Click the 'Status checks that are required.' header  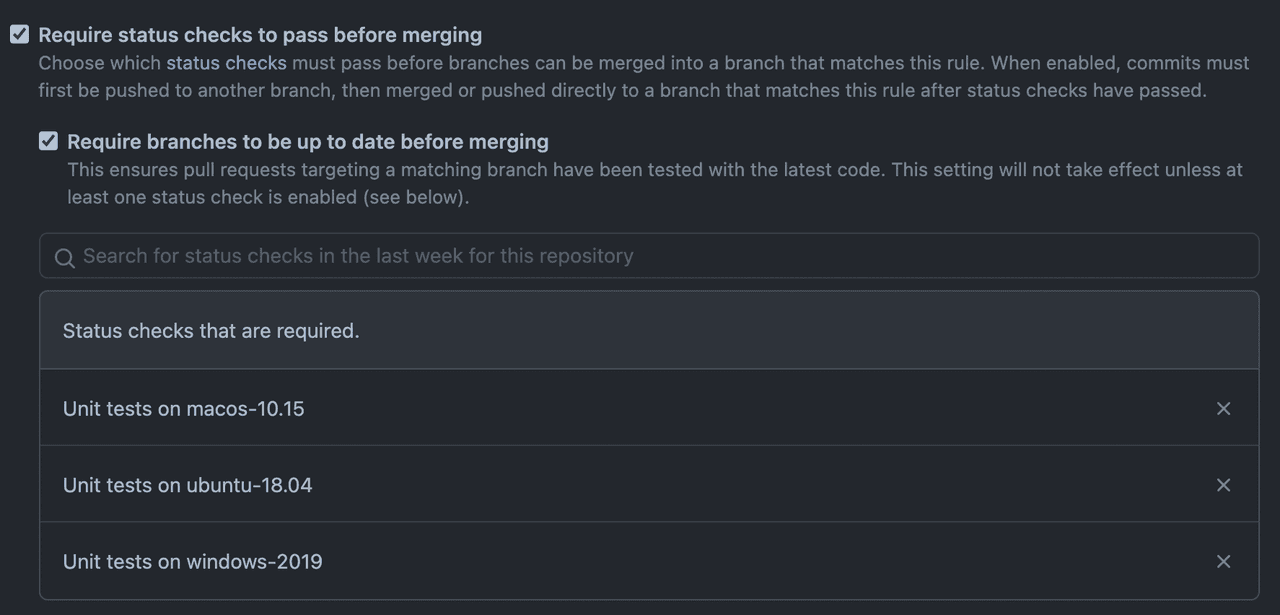pos(211,331)
